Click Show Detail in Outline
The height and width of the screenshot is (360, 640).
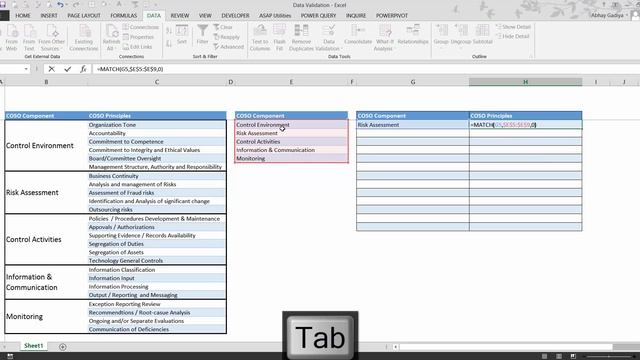pyautogui.click(x=513, y=27)
